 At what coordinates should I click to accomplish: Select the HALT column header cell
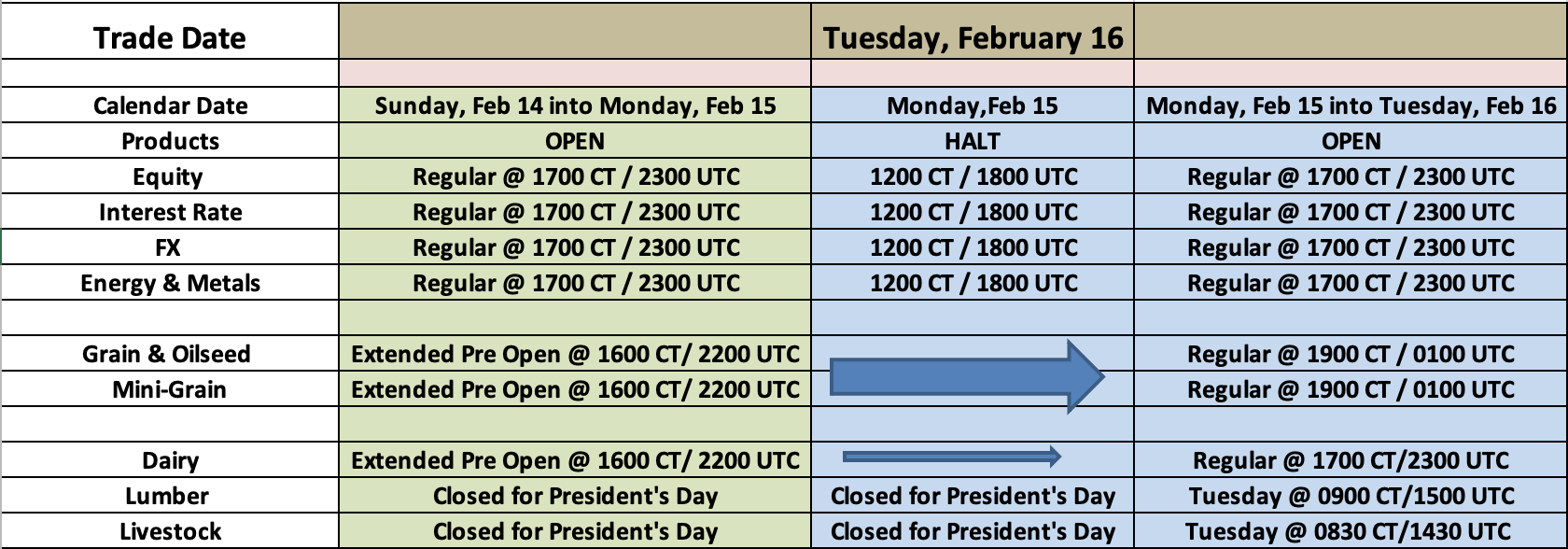(973, 141)
